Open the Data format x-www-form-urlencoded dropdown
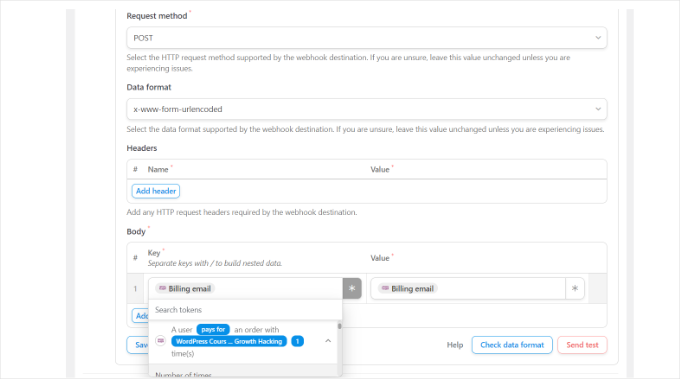The image size is (680, 379). pos(366,109)
